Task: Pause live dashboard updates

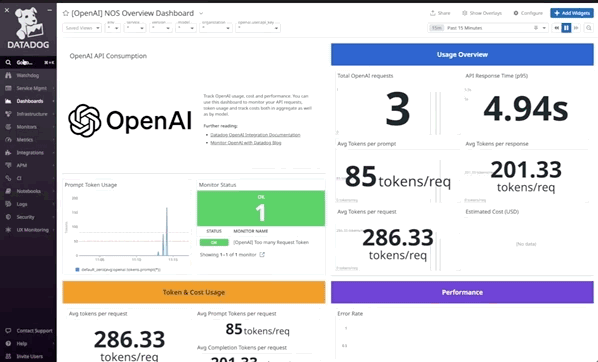Action: [x=566, y=28]
